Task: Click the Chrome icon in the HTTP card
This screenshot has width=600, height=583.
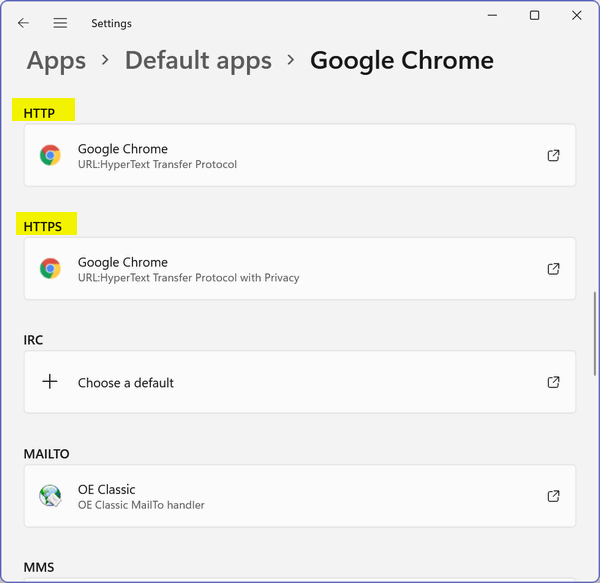Action: [x=50, y=155]
